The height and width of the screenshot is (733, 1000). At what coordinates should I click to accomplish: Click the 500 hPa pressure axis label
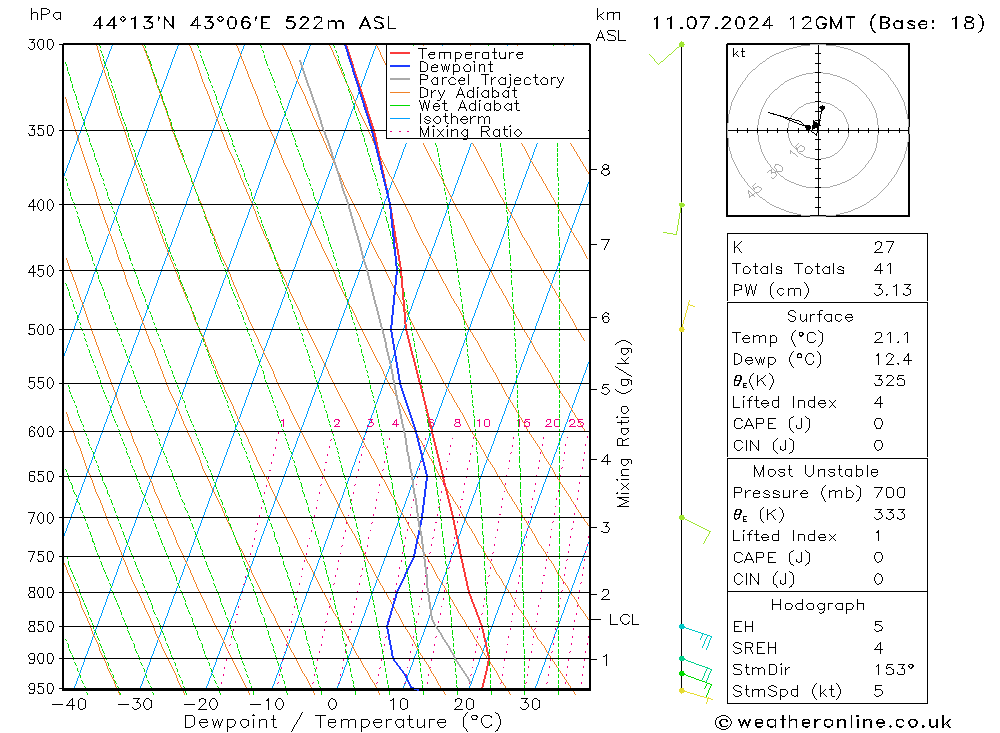(41, 330)
